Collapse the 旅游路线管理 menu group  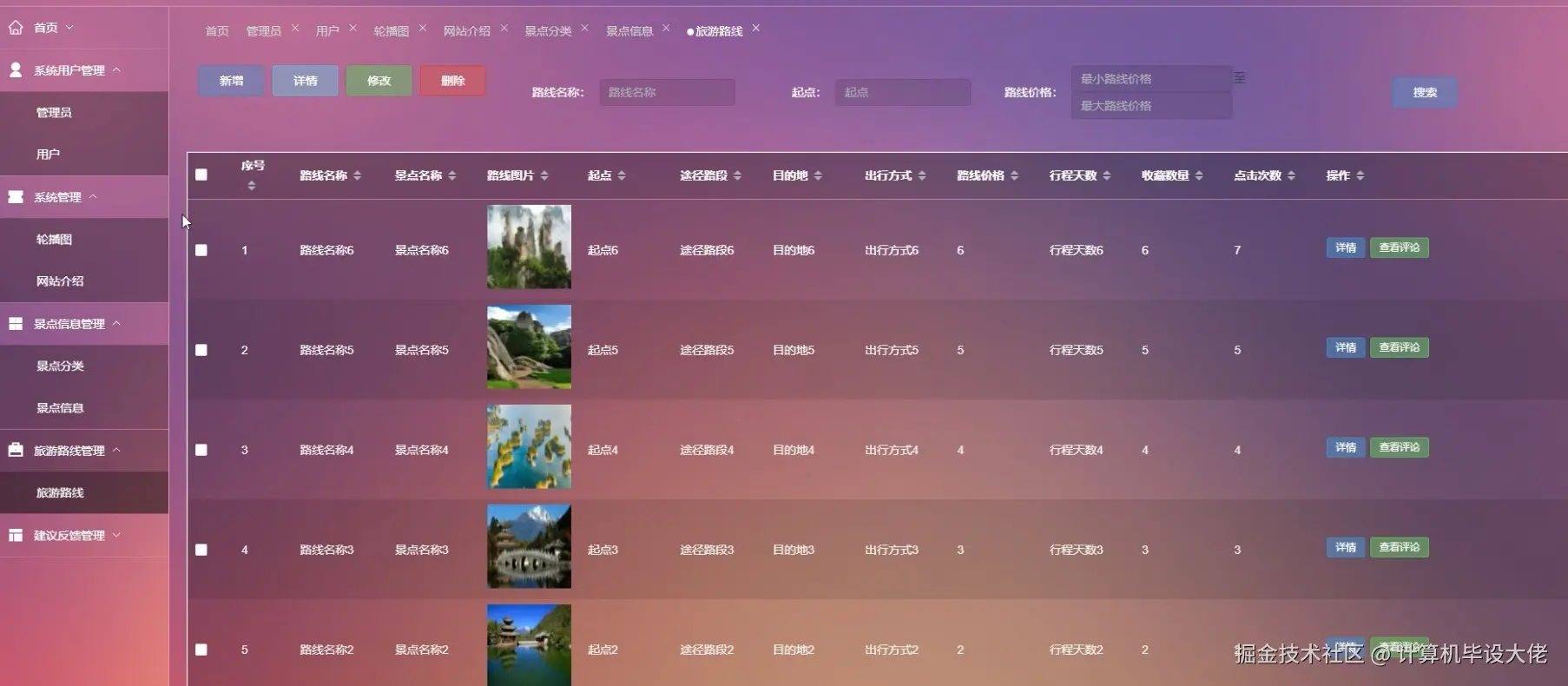pos(116,450)
